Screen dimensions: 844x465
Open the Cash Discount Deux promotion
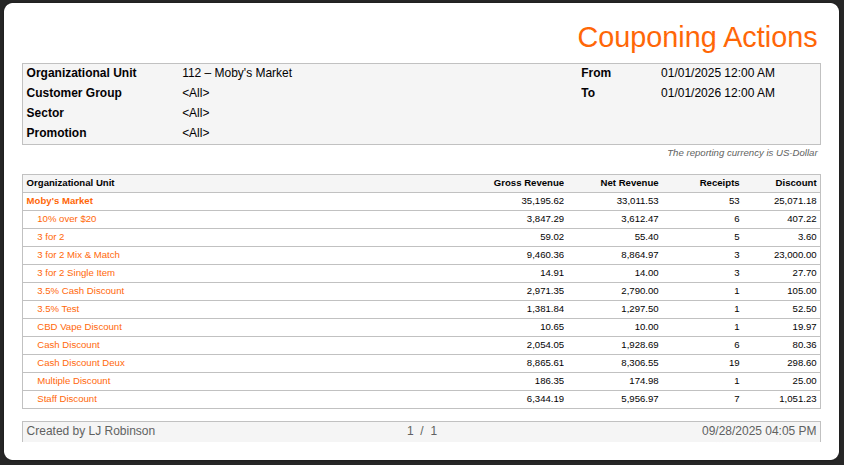[x=80, y=363]
